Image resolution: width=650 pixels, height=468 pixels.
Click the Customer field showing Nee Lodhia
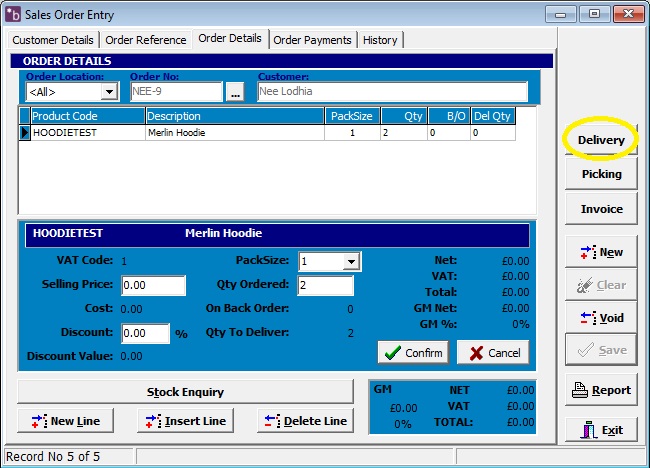[x=392, y=92]
